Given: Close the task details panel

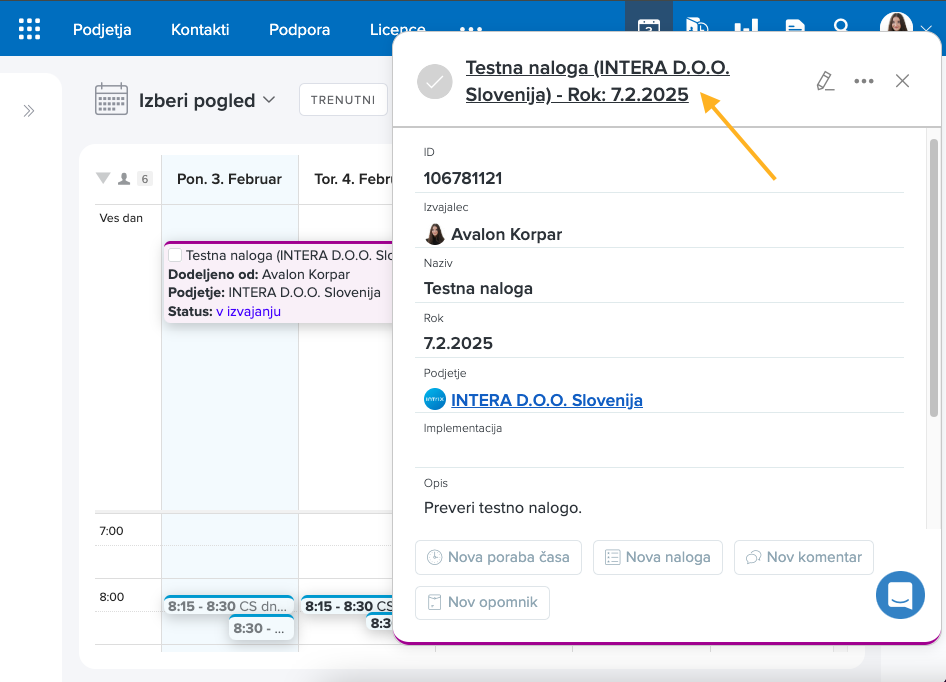Looking at the screenshot, I should (x=902, y=81).
